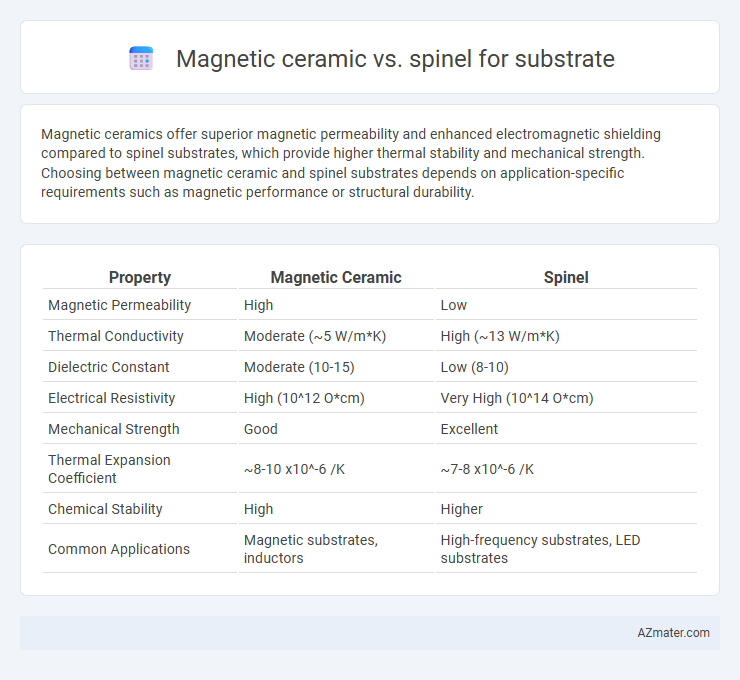Click 'Very High (10^14 O*cm)' cell

517,398
